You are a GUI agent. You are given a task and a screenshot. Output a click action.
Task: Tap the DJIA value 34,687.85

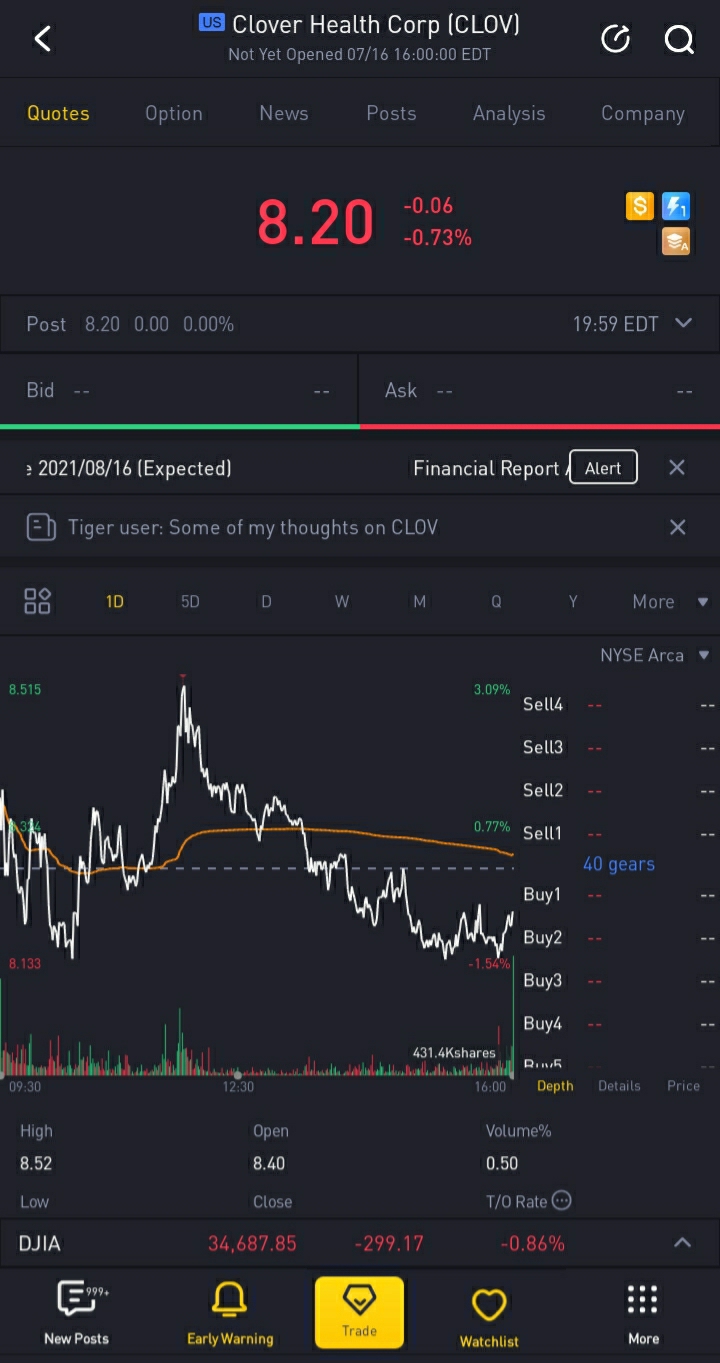[x=252, y=1243]
